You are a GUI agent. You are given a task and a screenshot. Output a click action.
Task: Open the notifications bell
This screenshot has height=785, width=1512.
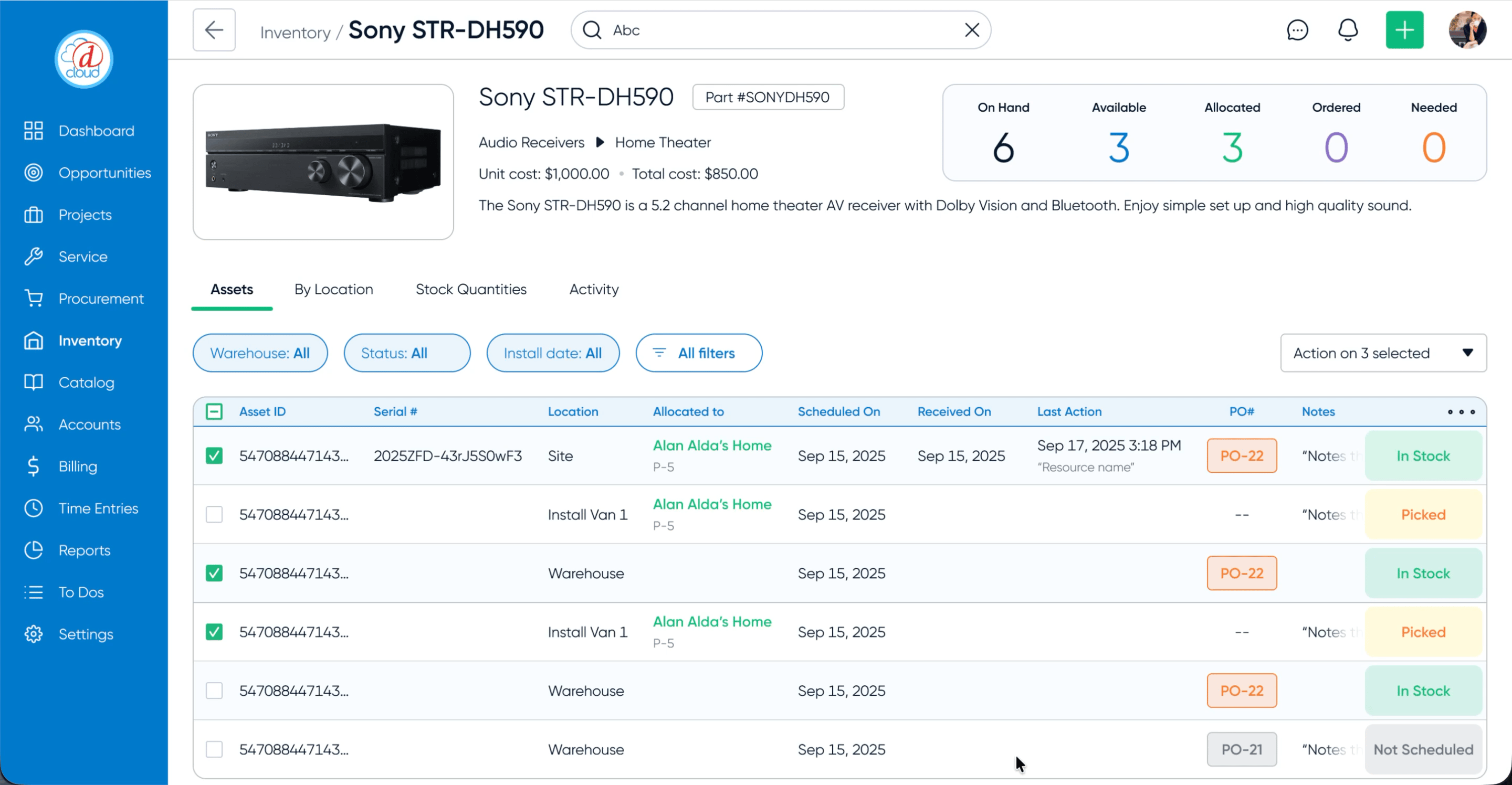click(1348, 30)
